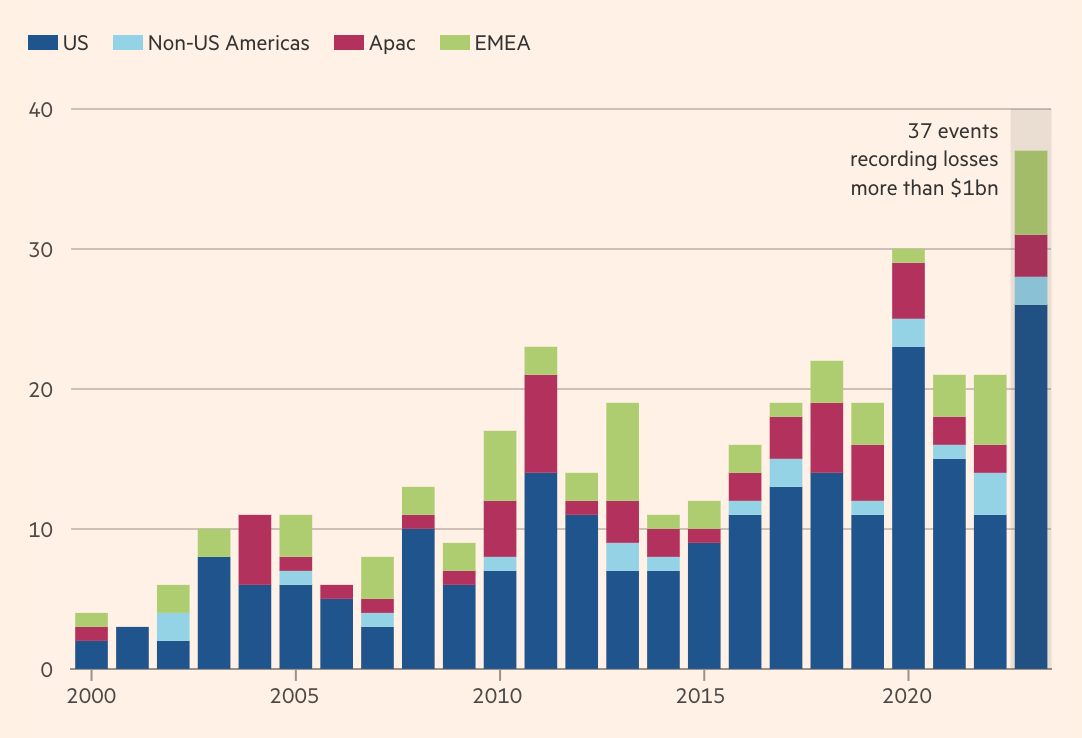Viewport: 1082px width, 738px height.
Task: Click the US dark blue legend swatch
Action: click(x=43, y=43)
